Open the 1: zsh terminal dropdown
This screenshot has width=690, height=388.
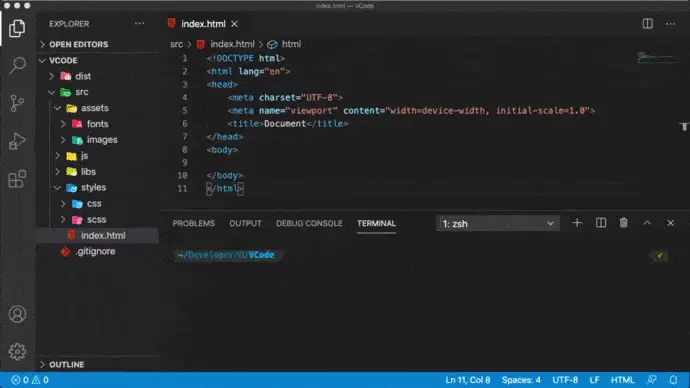point(498,223)
